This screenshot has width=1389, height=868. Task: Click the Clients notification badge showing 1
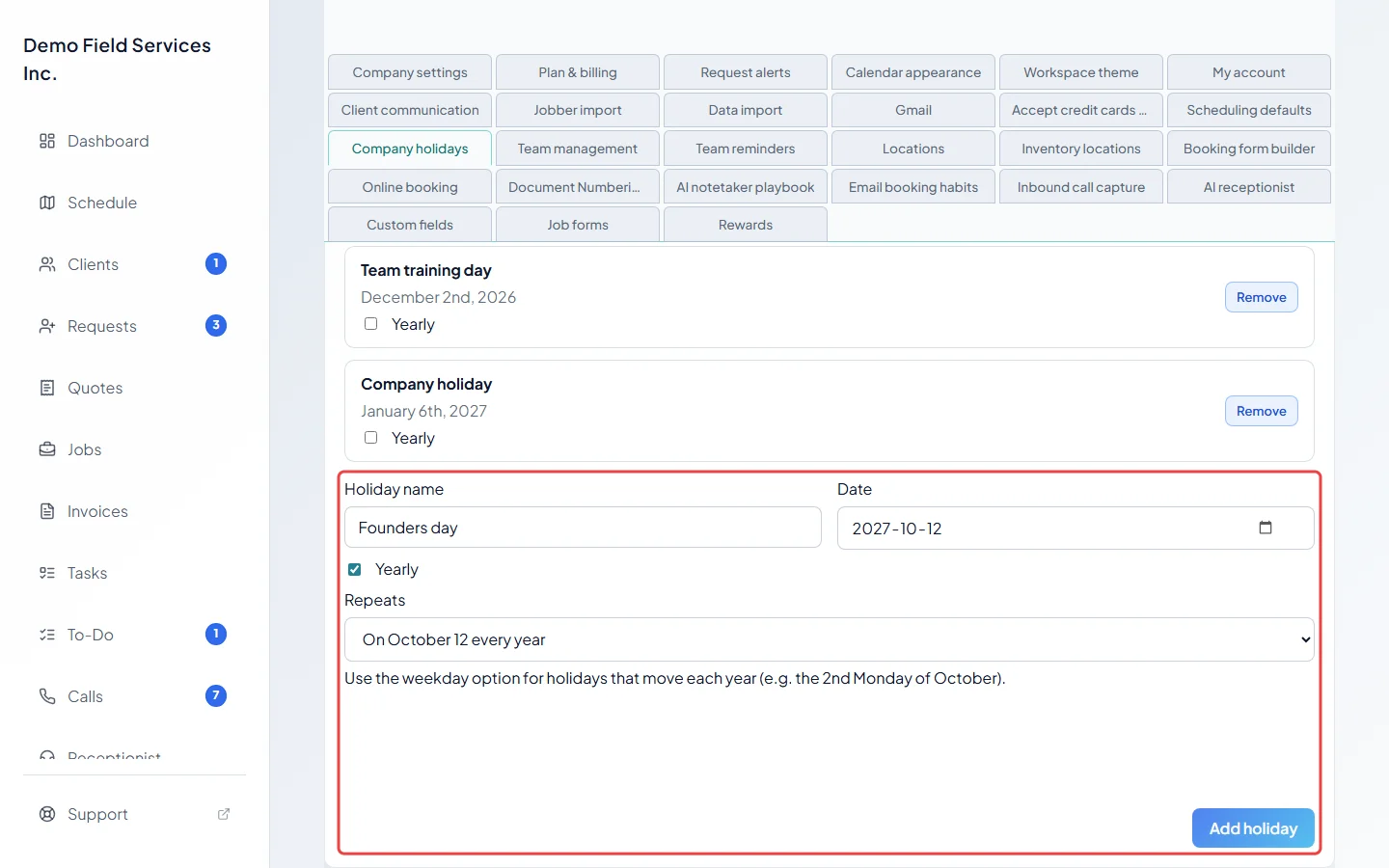coord(216,263)
